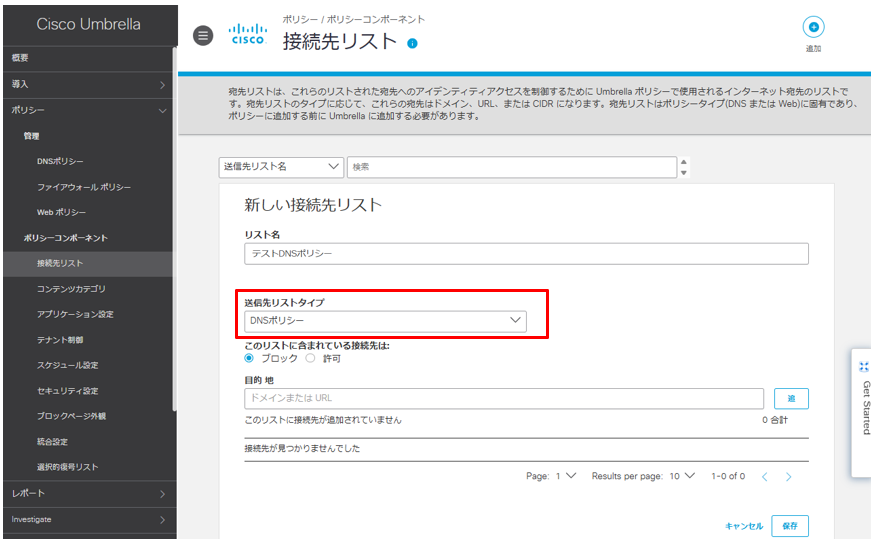872x540 pixels.
Task: Click the Cisco logo
Action: click(x=248, y=34)
